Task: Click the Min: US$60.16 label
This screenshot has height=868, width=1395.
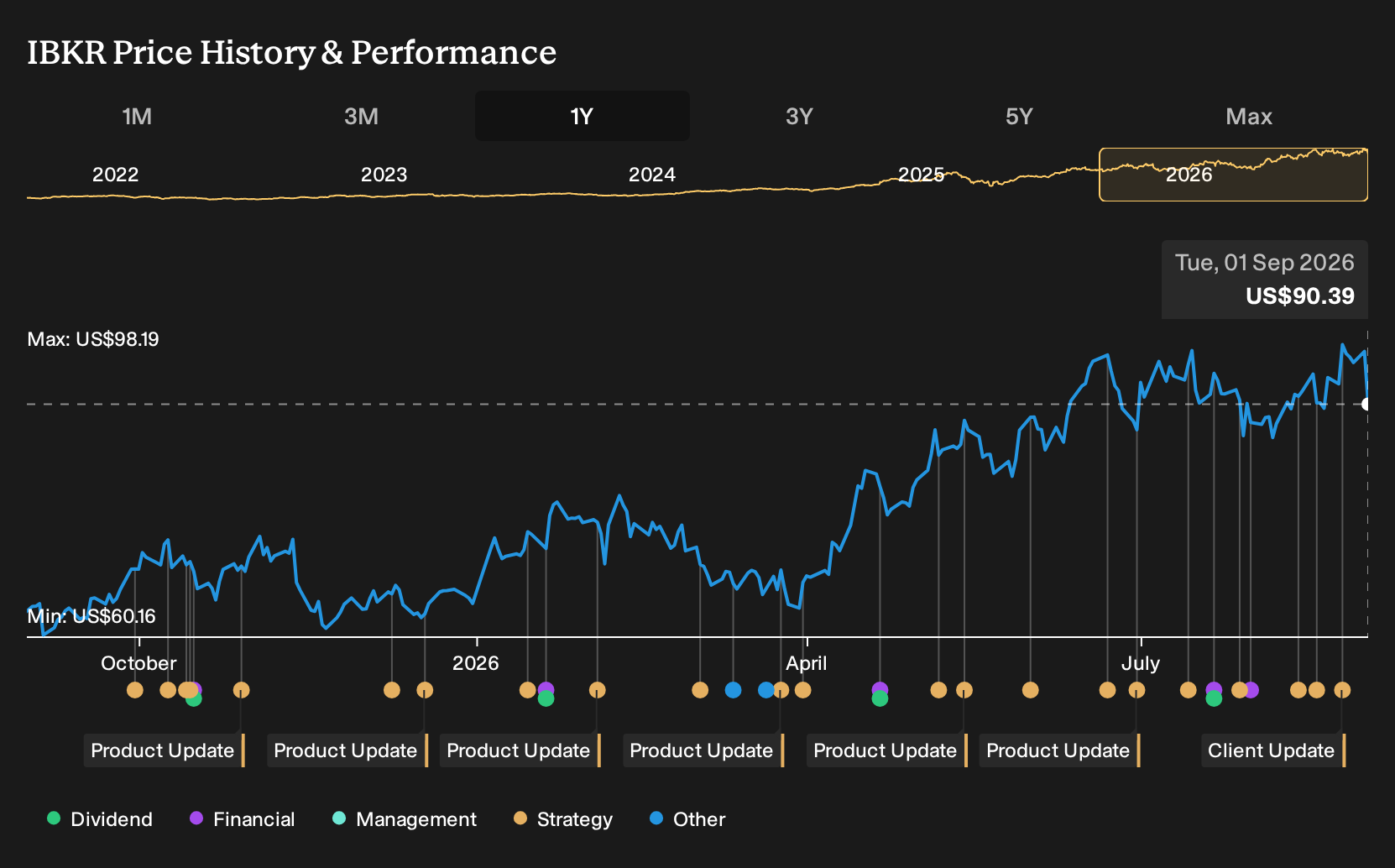Action: point(91,616)
